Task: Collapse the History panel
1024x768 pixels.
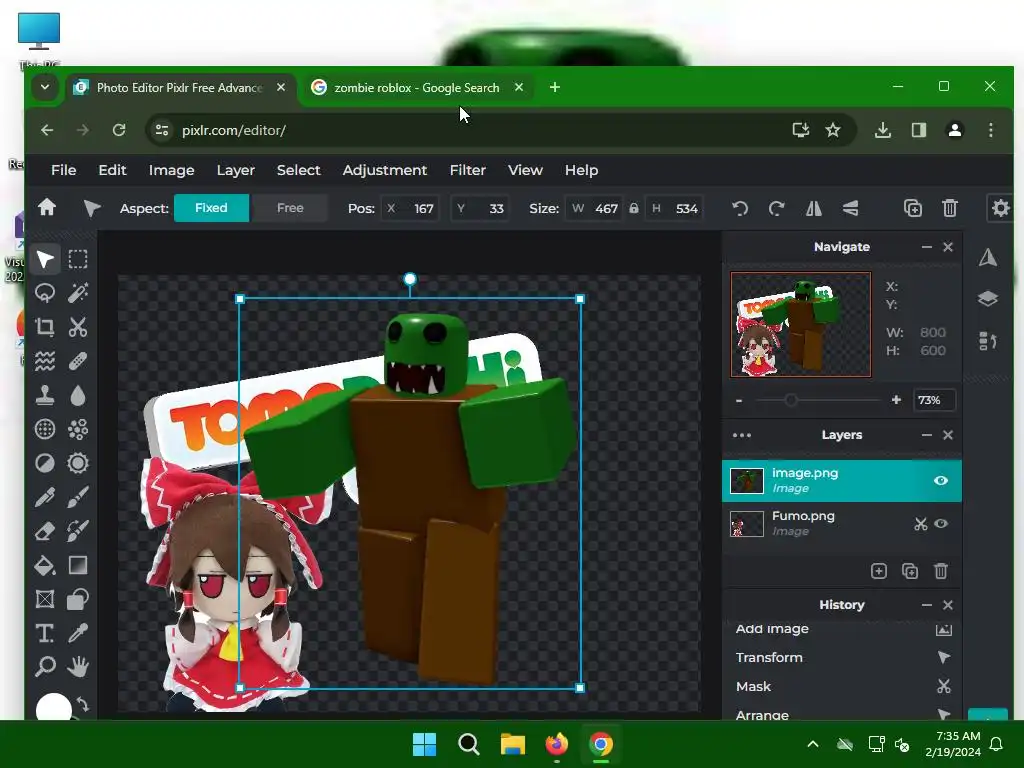Action: (926, 605)
